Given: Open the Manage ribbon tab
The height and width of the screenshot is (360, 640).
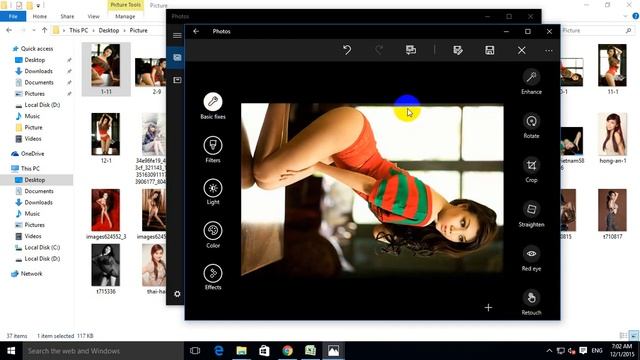Looking at the screenshot, I should 125,16.
